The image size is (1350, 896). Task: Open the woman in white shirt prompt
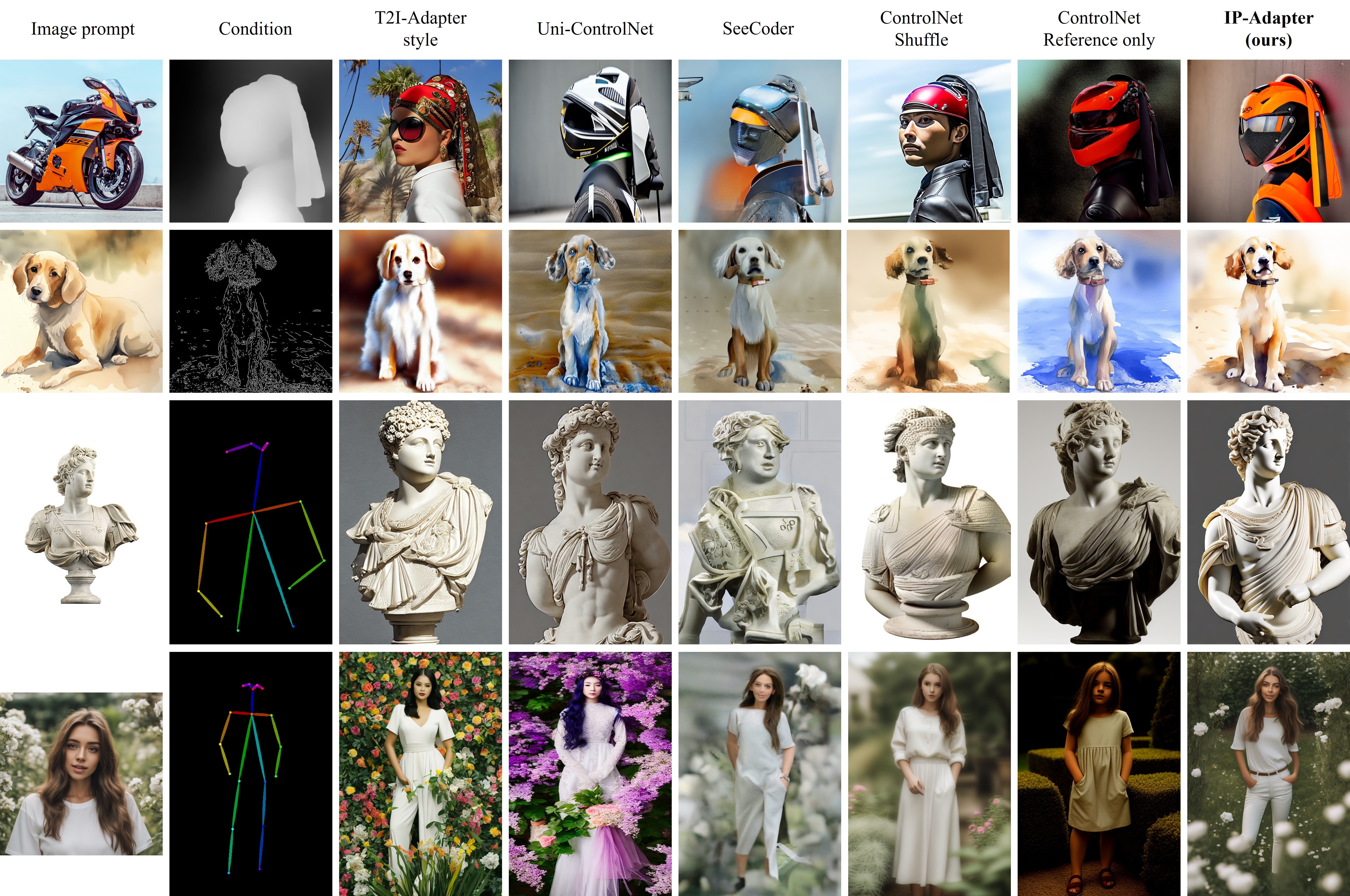pos(81,774)
